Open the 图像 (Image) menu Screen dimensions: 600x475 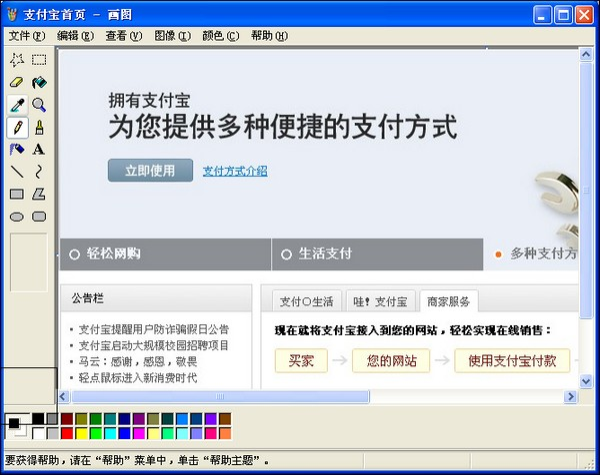pos(172,36)
